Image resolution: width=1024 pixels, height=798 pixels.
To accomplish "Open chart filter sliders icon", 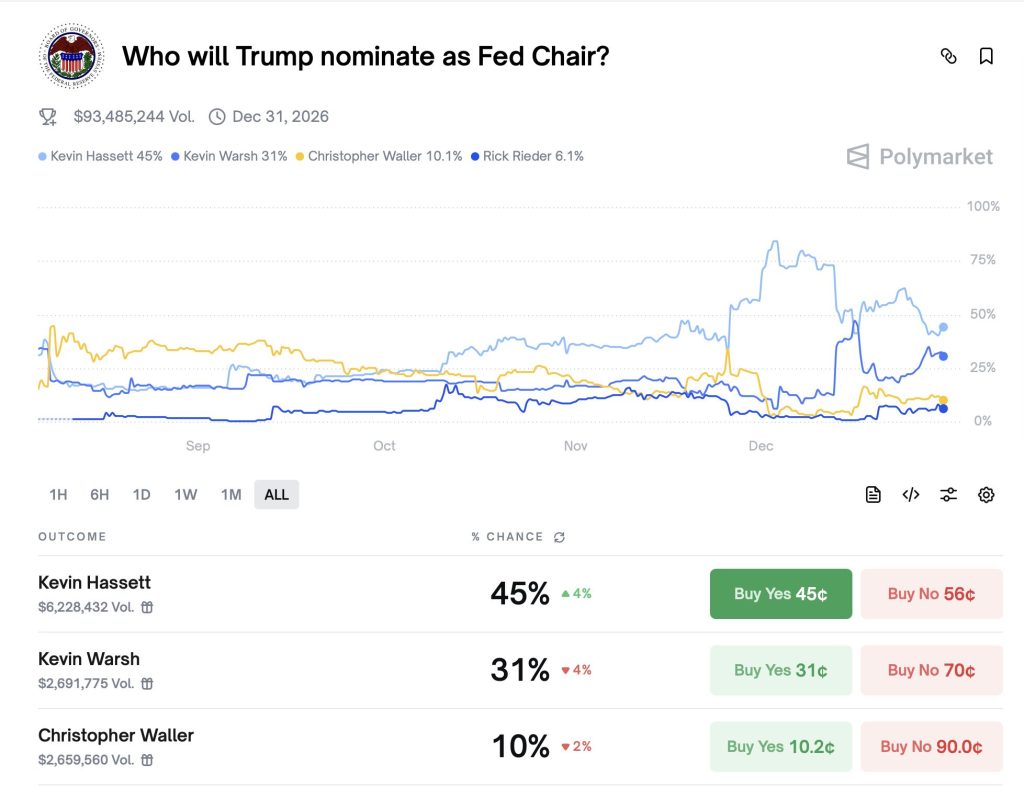I will click(948, 494).
